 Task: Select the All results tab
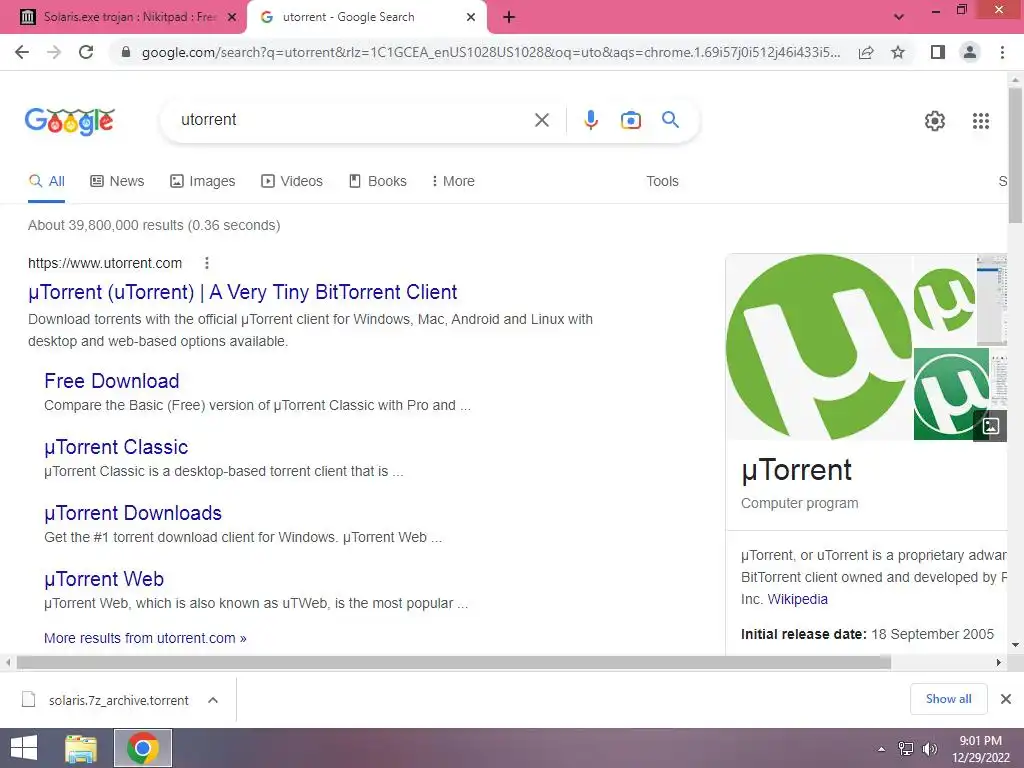pos(46,182)
